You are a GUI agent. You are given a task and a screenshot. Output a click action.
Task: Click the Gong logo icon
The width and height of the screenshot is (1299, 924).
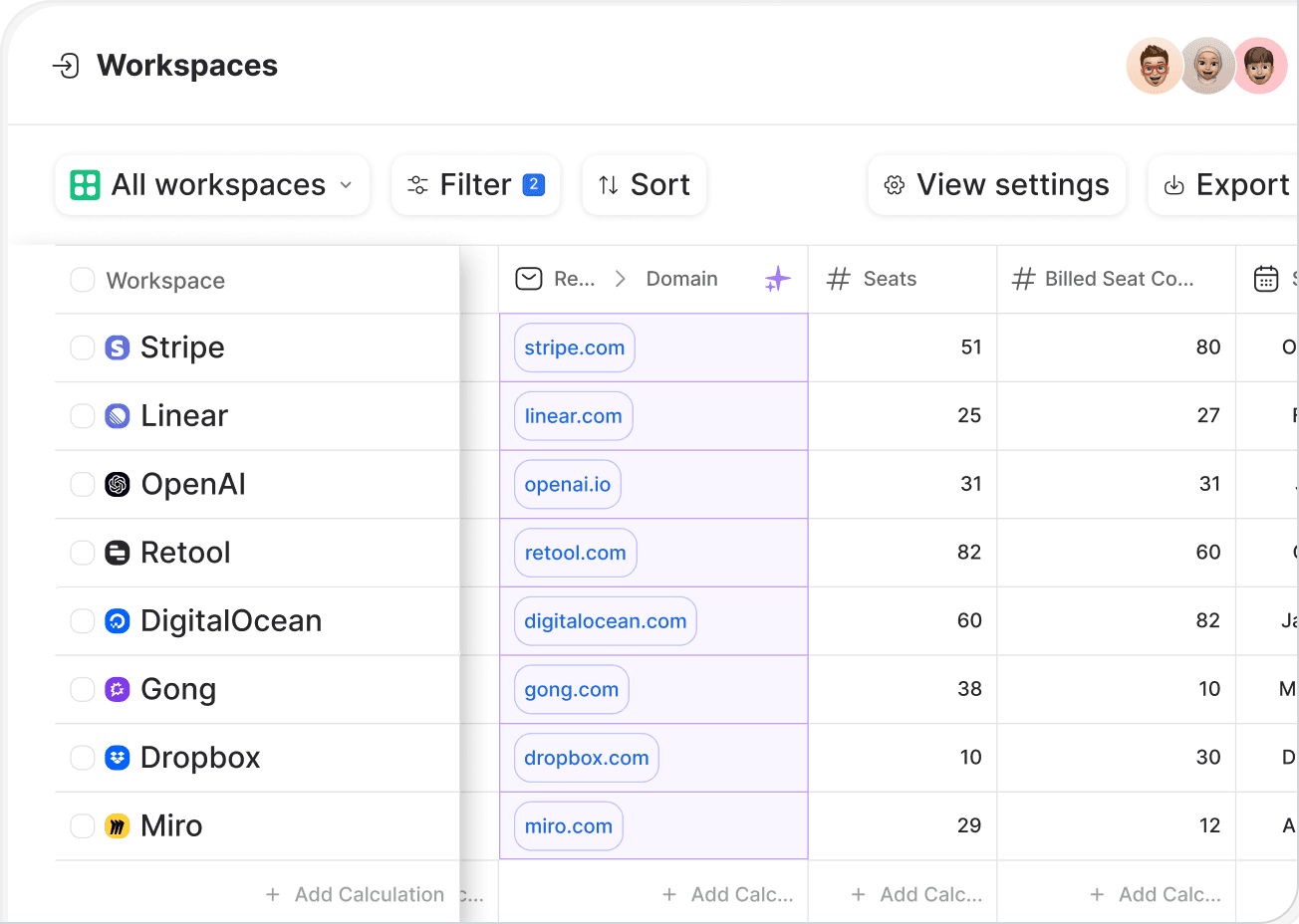click(118, 689)
